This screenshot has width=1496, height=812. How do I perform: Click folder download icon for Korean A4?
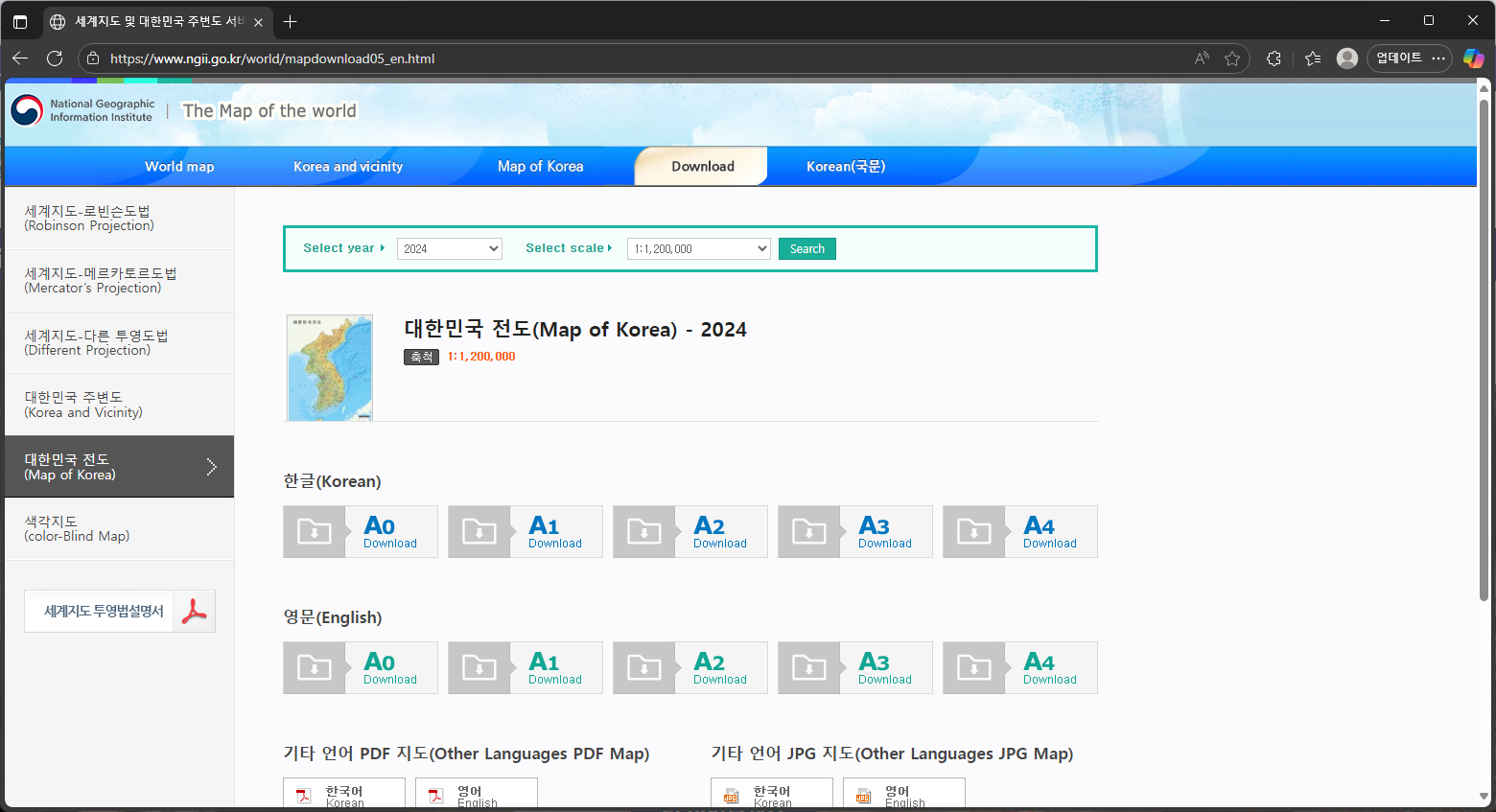[974, 531]
